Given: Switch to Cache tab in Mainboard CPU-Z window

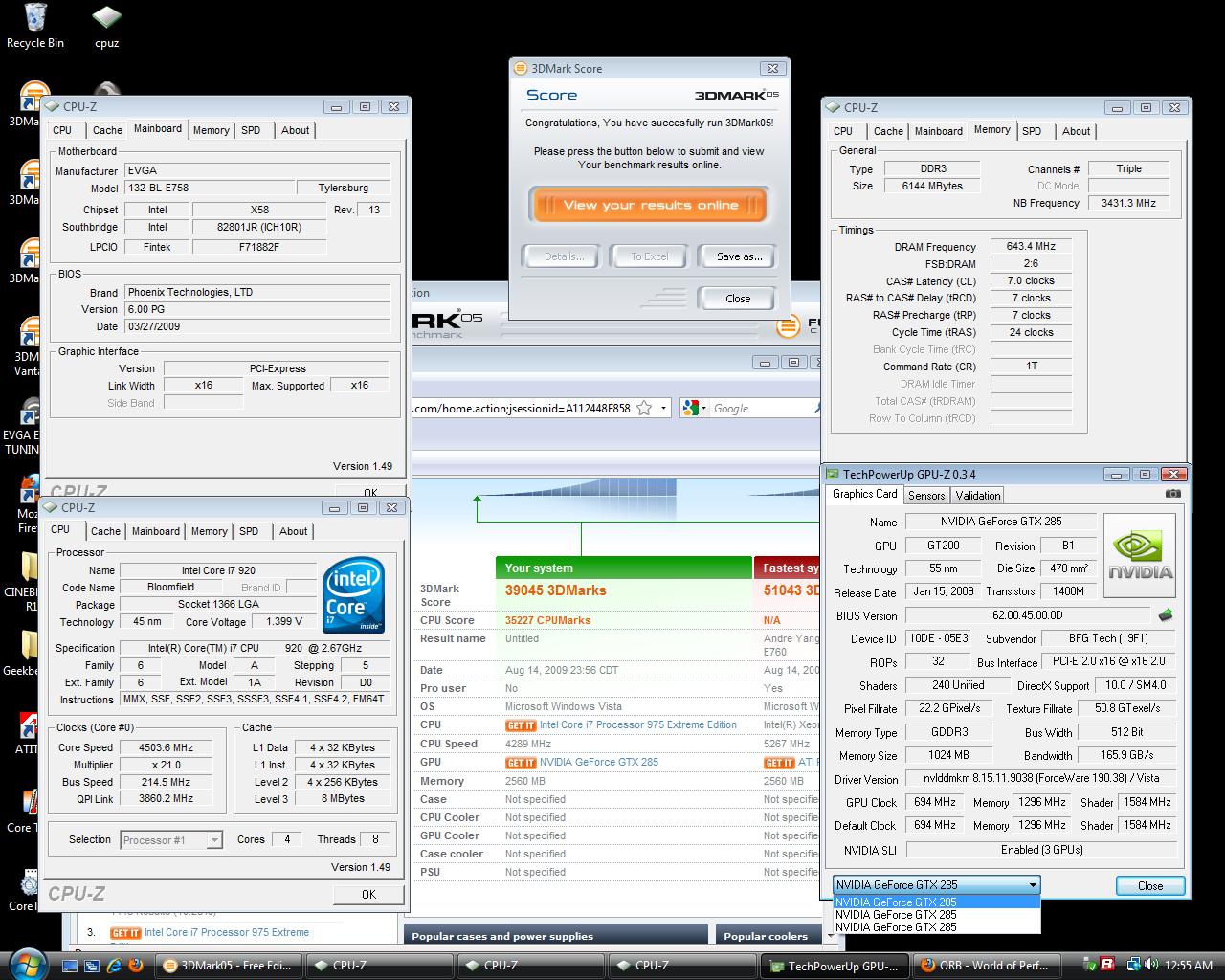Looking at the screenshot, I should (107, 130).
